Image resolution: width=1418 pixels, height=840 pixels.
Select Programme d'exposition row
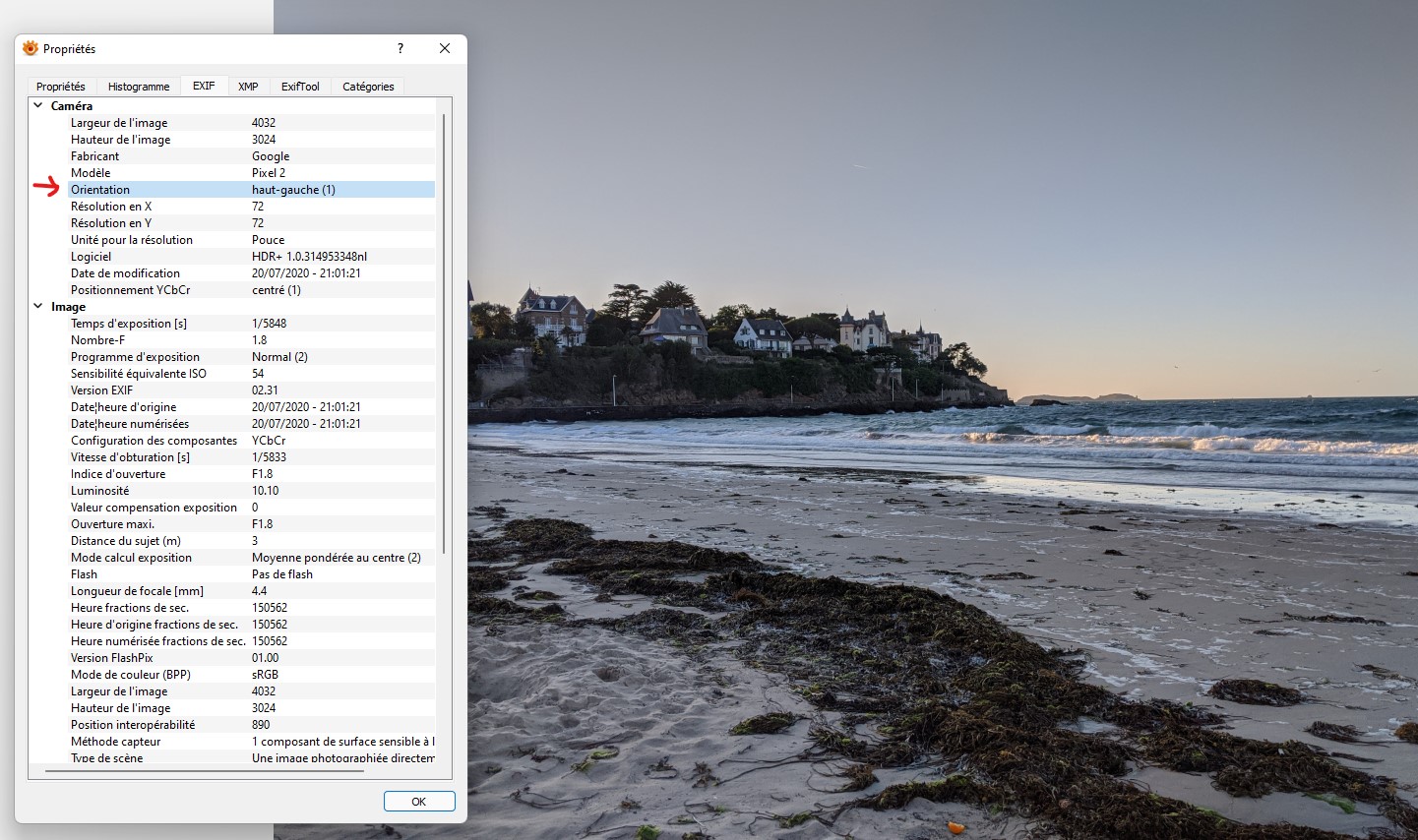(251, 357)
